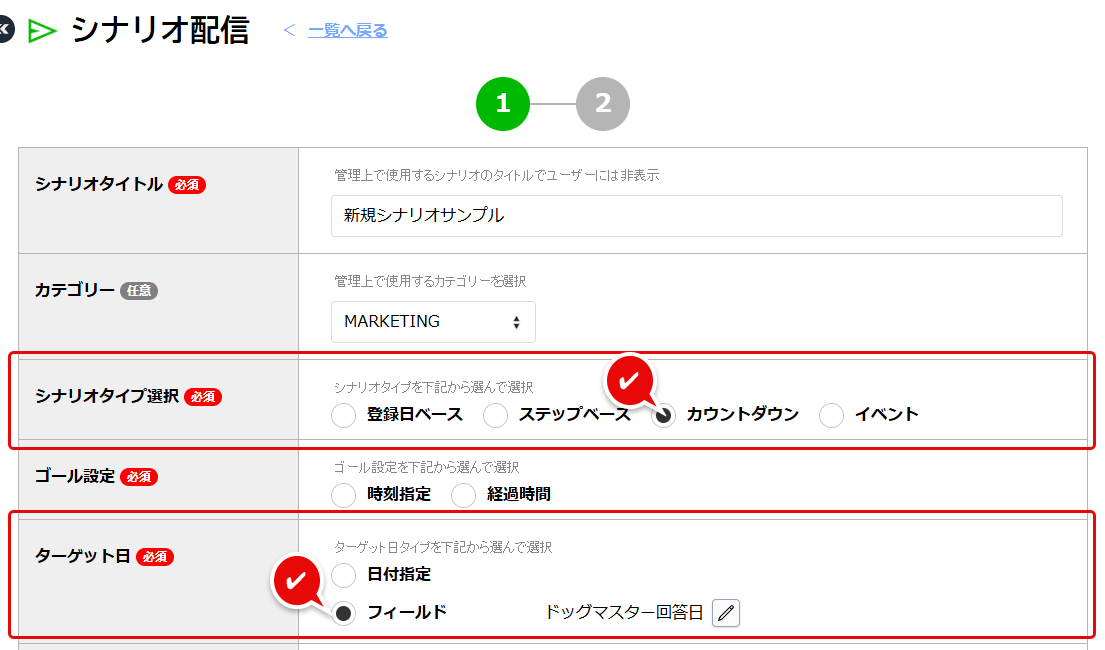
Task: Click the sidebar collapse icon at top-left
Action: tap(4, 30)
